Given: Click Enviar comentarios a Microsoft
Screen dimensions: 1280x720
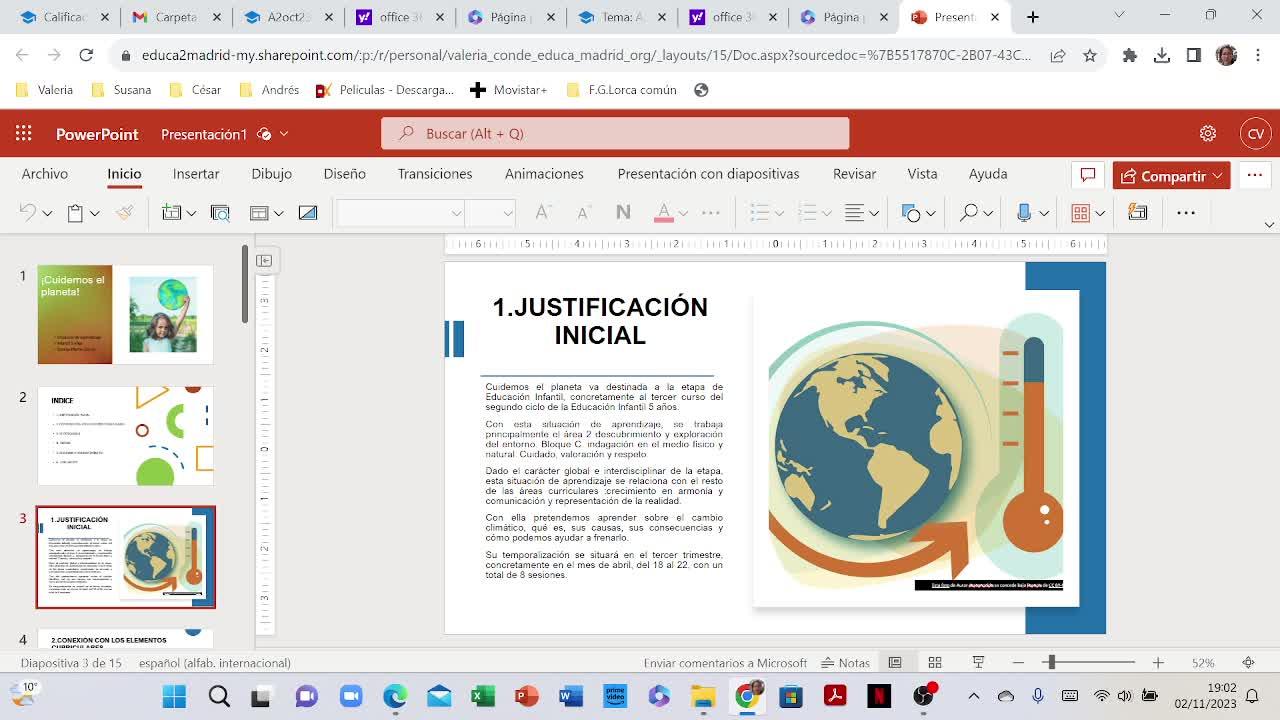Looking at the screenshot, I should [x=725, y=663].
